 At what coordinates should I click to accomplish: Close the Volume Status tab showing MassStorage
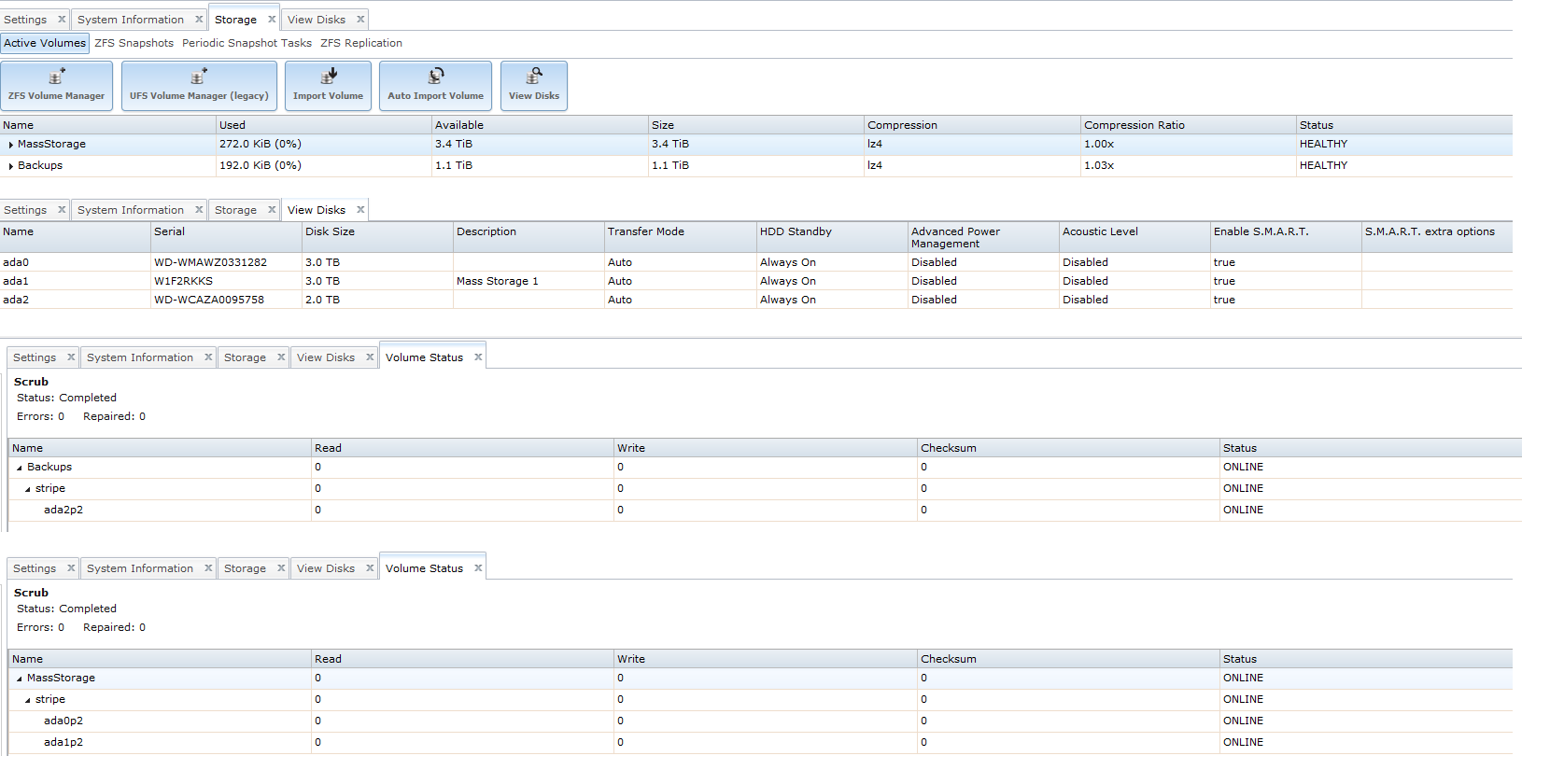[478, 568]
